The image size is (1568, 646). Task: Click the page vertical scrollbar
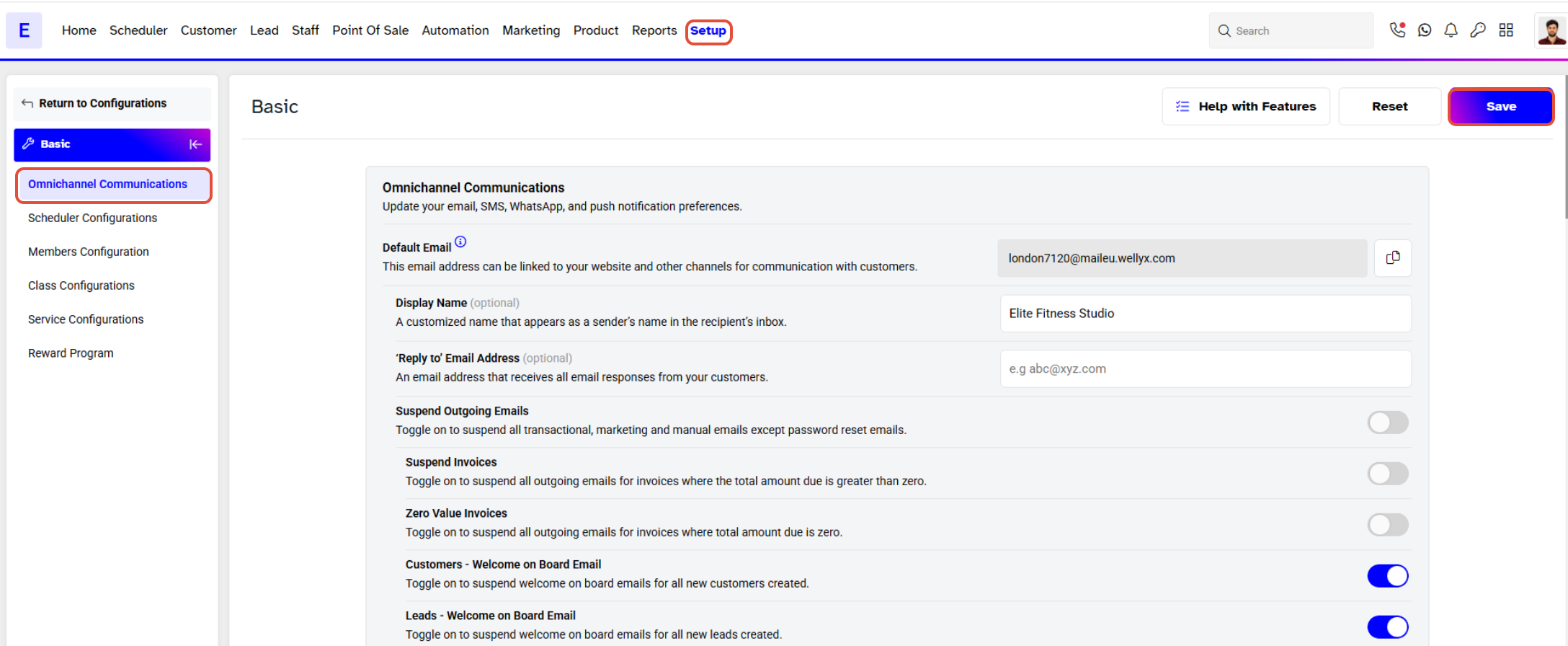(1565, 146)
